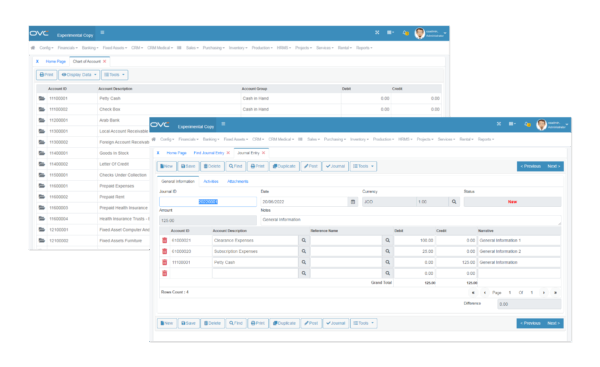The height and width of the screenshot is (367, 600).
Task: Expand Banking menu in Journal Entry window
Action: [211, 139]
